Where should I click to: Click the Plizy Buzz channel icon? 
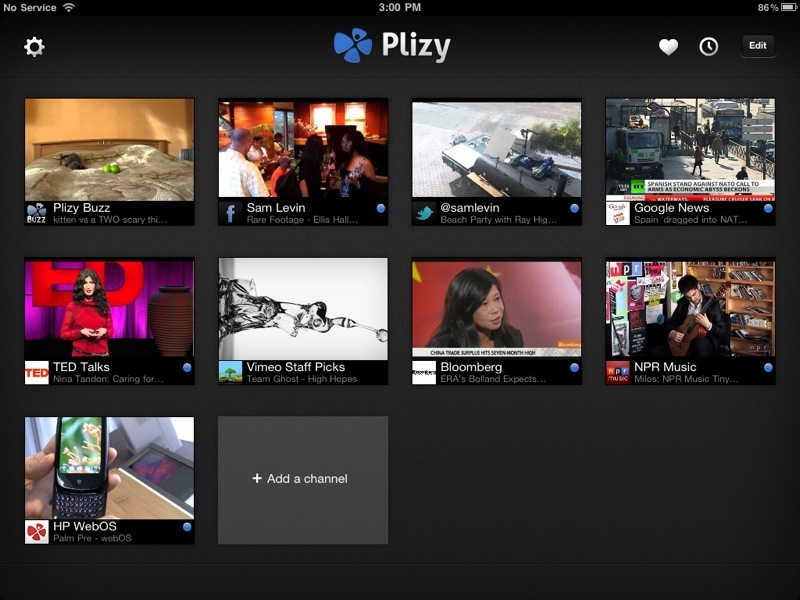[x=36, y=213]
